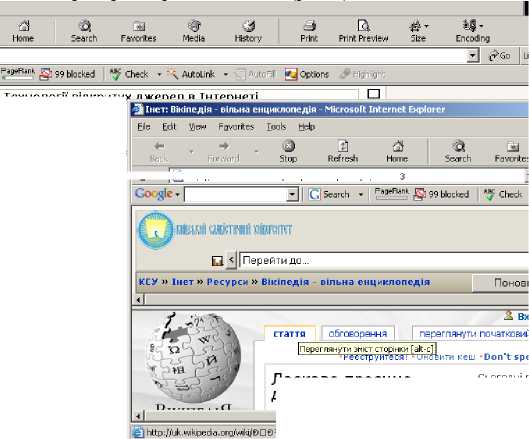
Task: Click checkbox icon beside back window heading
Action: (373, 94)
